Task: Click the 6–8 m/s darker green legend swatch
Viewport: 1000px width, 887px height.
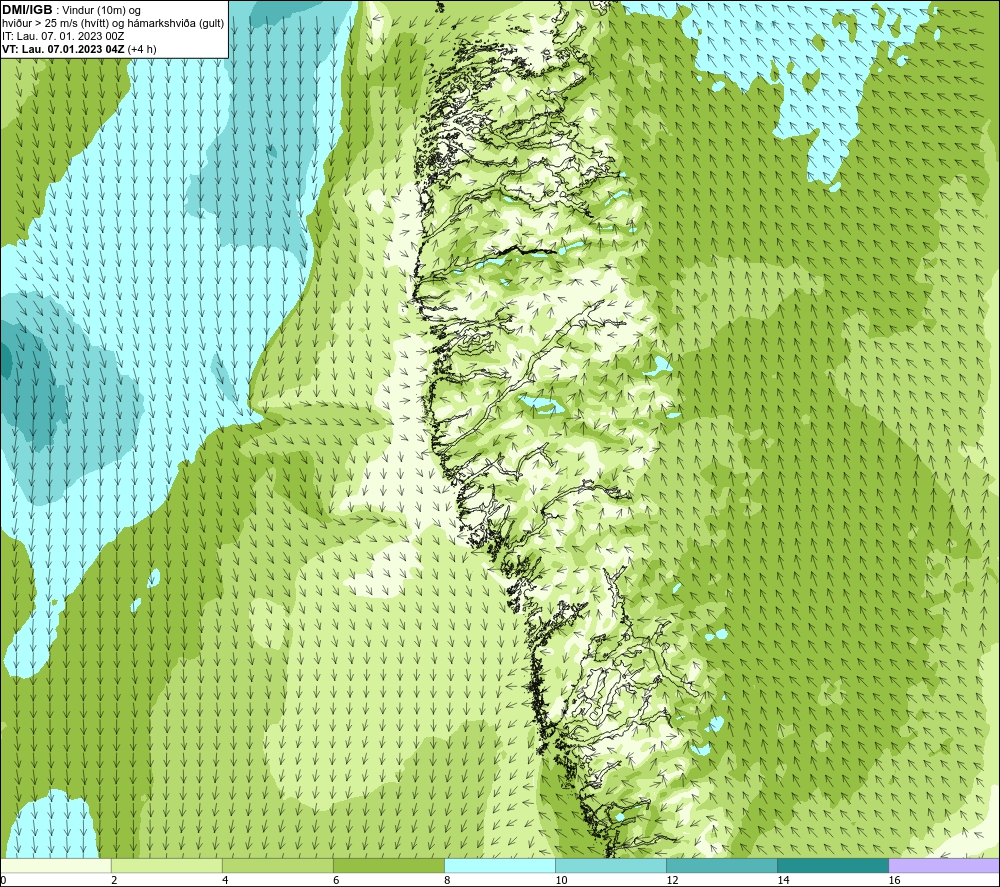Action: pyautogui.click(x=389, y=865)
